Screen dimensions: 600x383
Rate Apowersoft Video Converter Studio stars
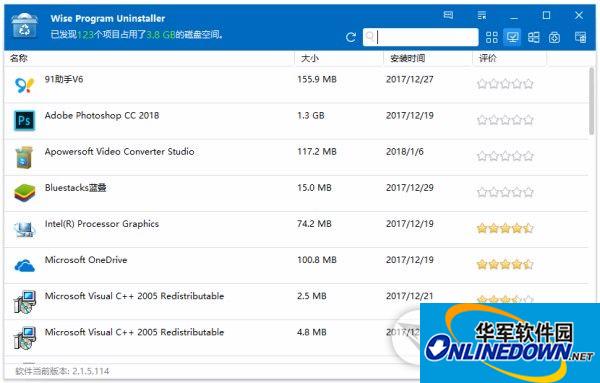point(505,156)
